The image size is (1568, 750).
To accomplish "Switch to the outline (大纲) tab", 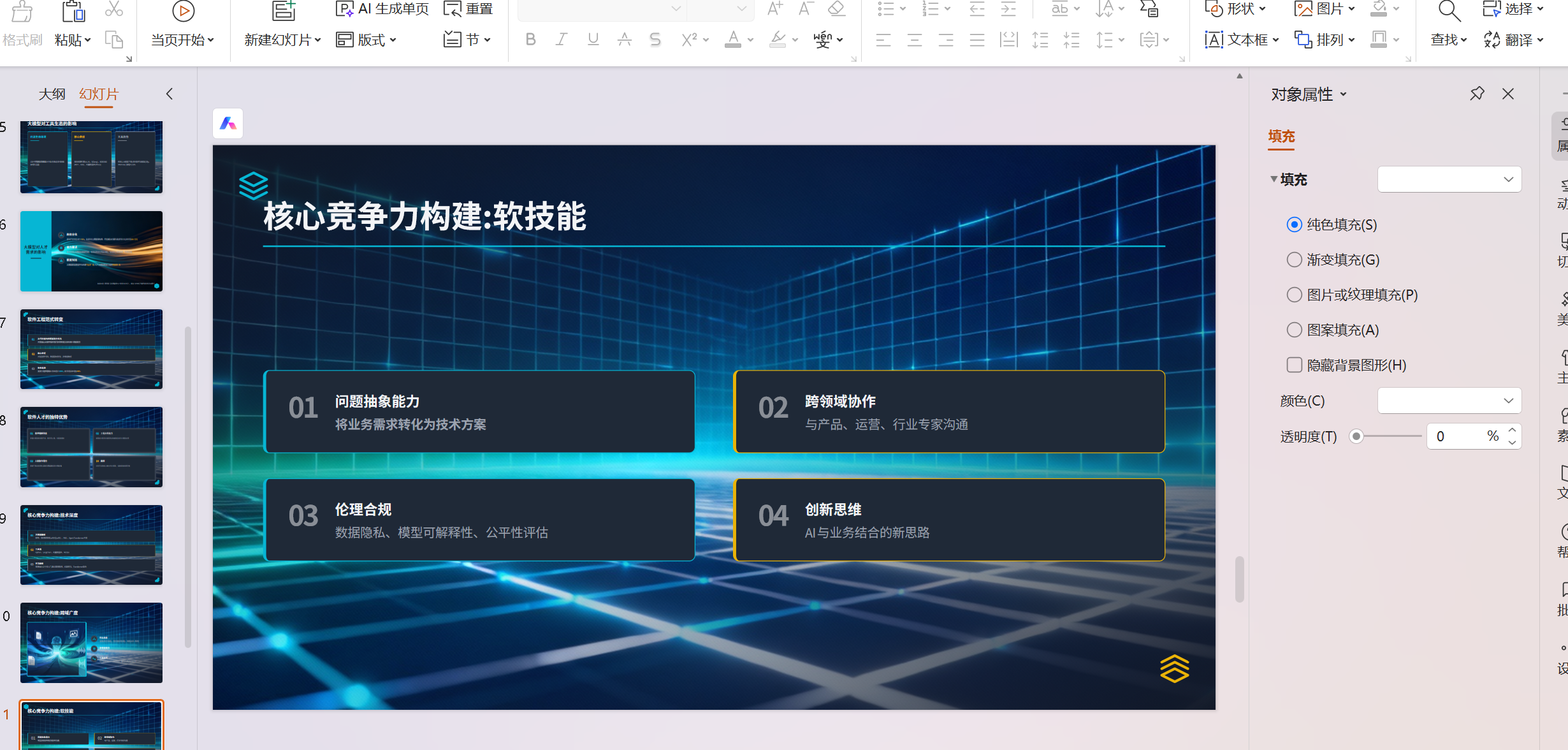I will [52, 94].
